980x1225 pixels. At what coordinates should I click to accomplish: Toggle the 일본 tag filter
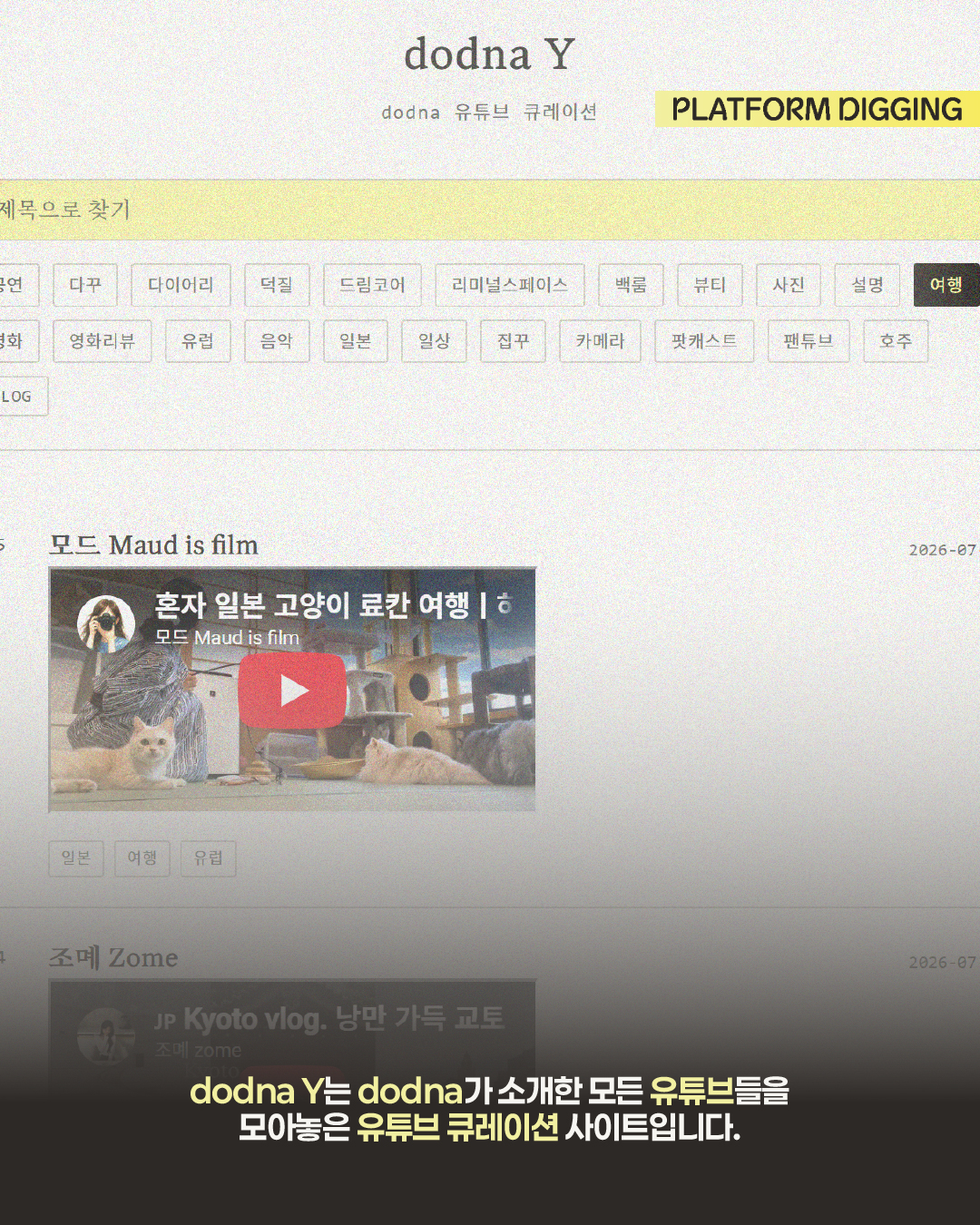[x=356, y=341]
